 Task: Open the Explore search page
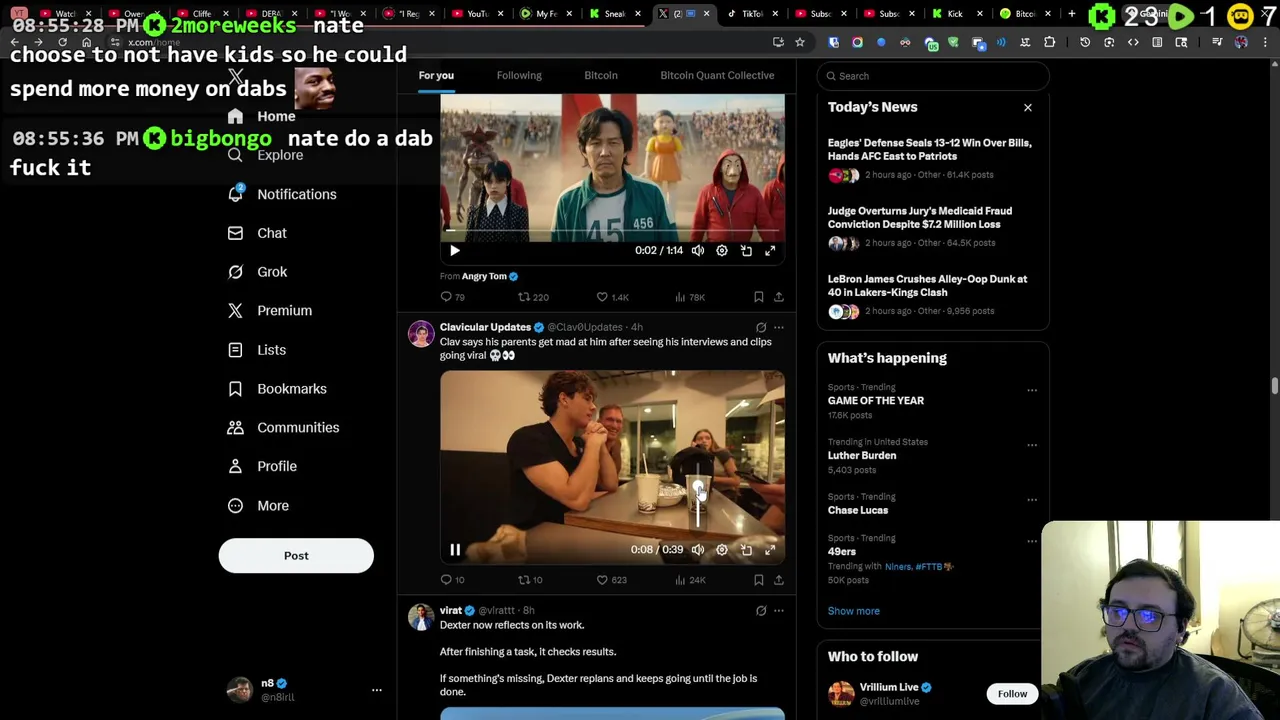(x=265, y=155)
